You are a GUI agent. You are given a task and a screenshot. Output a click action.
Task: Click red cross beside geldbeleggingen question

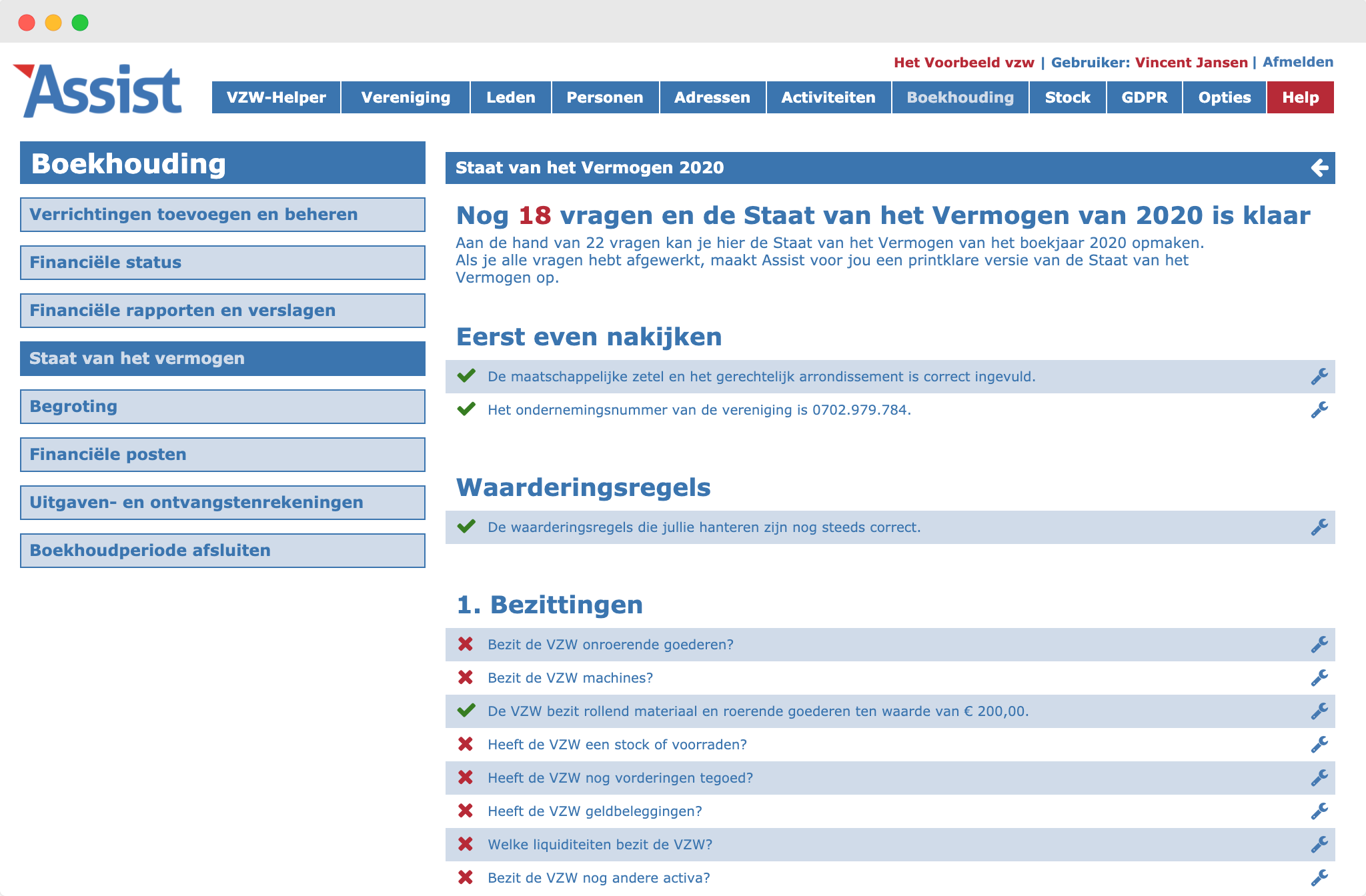point(466,811)
